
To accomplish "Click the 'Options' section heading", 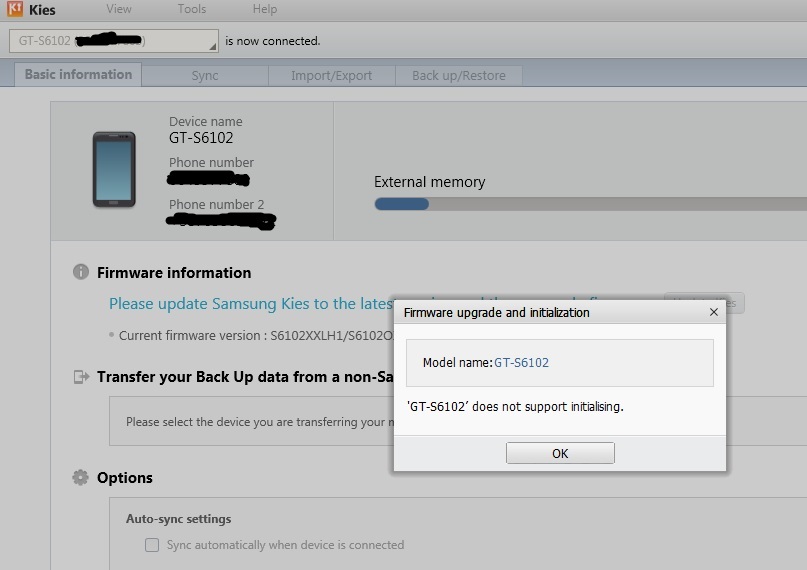I will [x=125, y=477].
